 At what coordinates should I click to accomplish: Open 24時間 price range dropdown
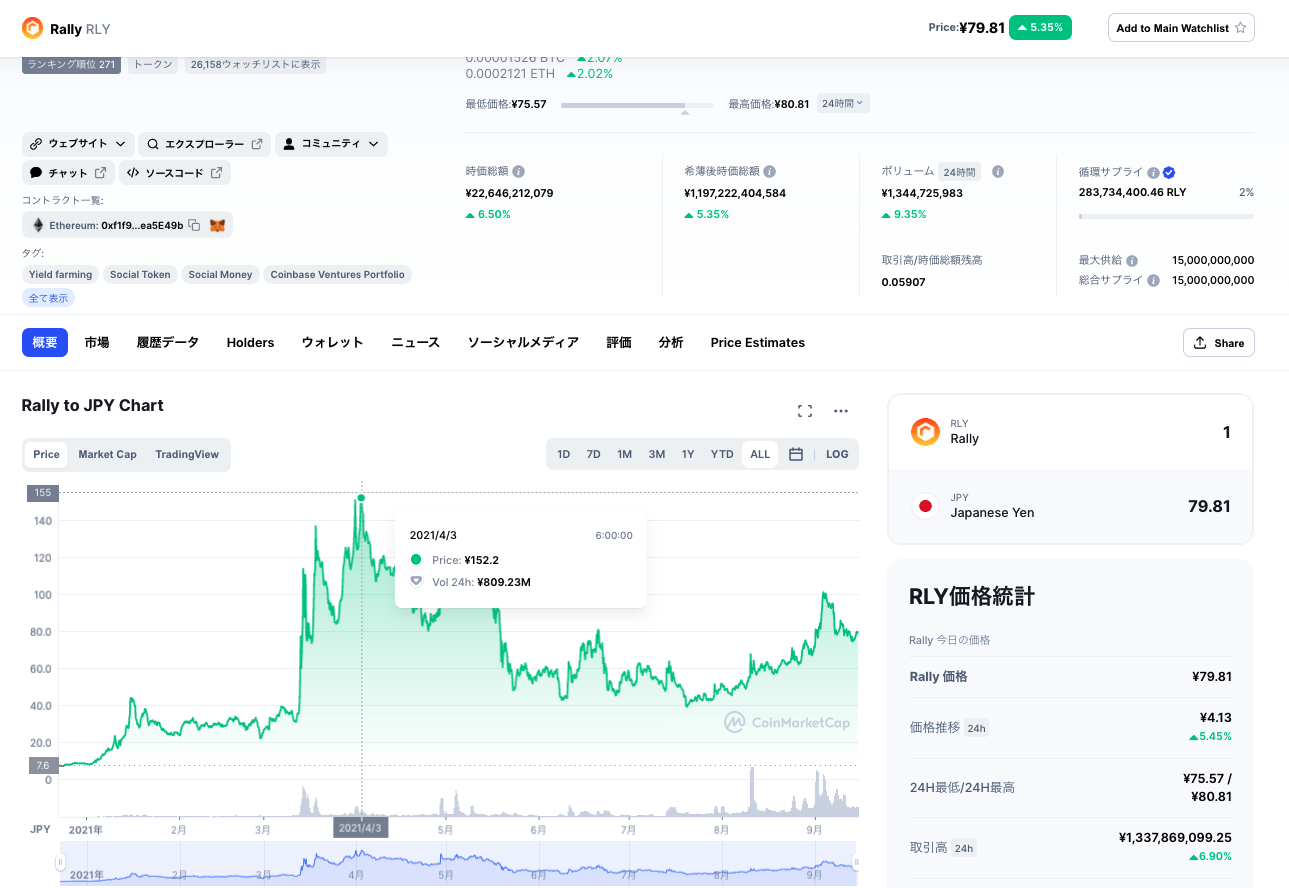[843, 103]
